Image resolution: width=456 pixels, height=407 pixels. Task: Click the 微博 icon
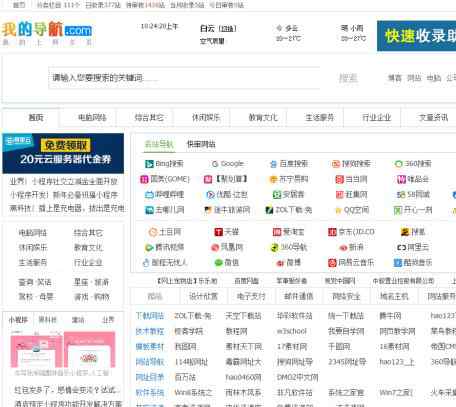pyautogui.click(x=280, y=263)
